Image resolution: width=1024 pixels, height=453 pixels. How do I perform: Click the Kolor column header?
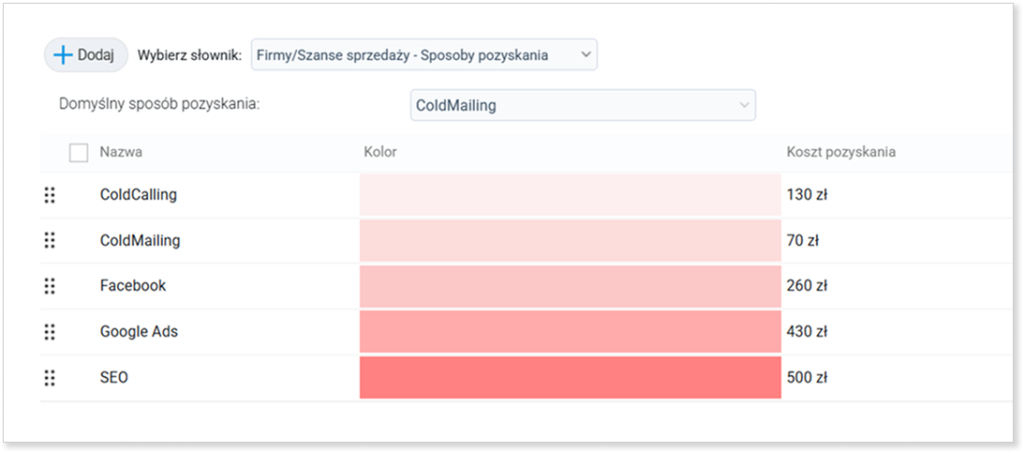pyautogui.click(x=380, y=152)
